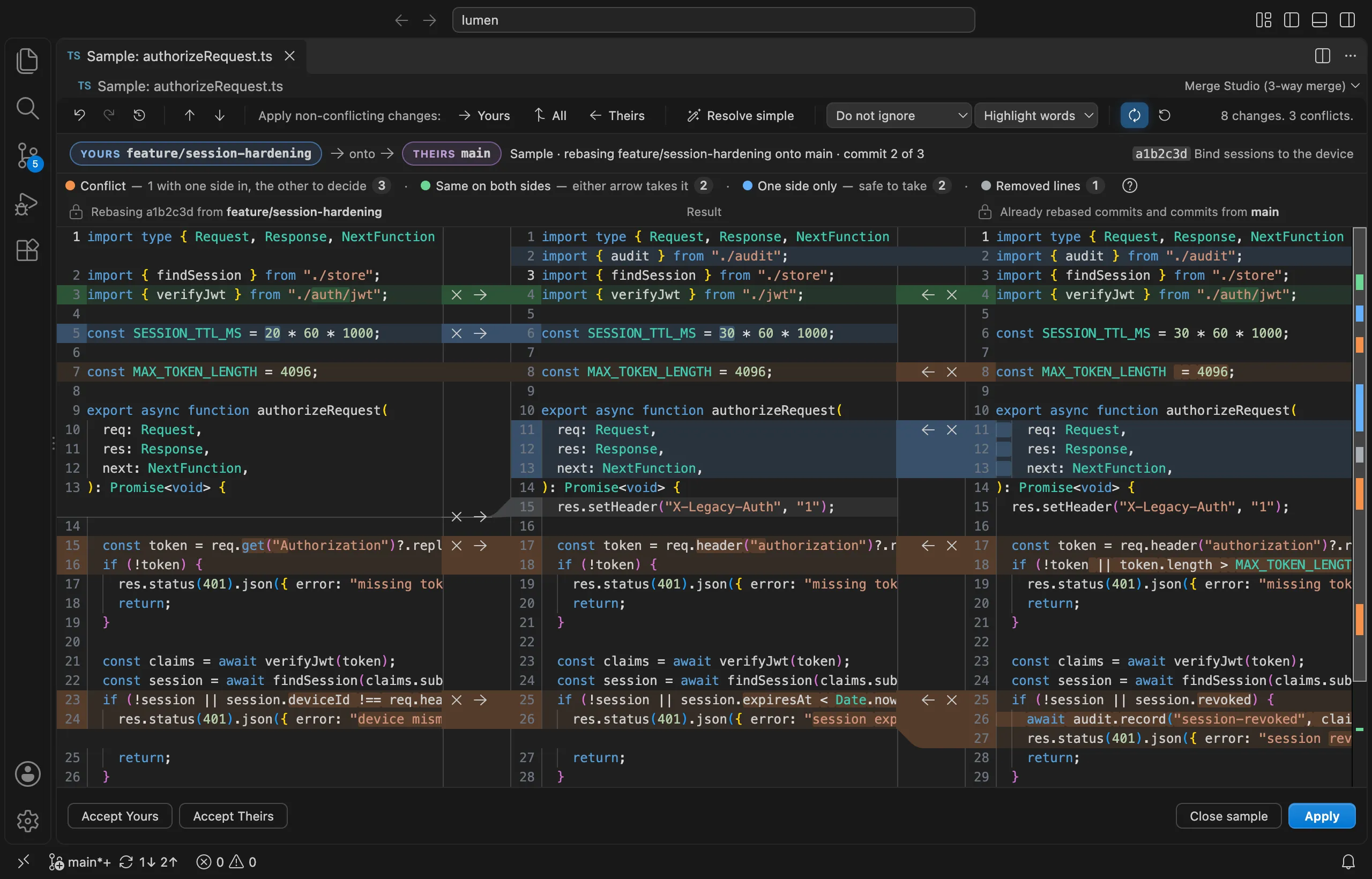Viewport: 1372px width, 879px height.
Task: Toggle the primary side bar
Action: [x=1292, y=20]
